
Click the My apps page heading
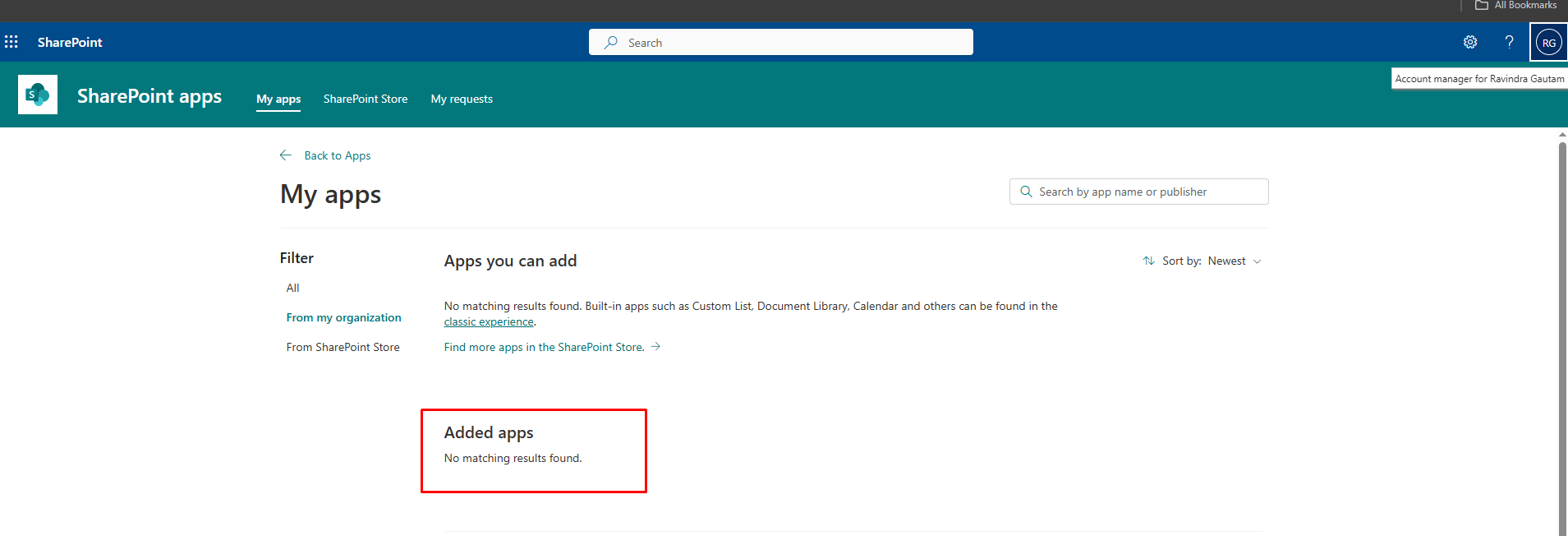(x=330, y=195)
